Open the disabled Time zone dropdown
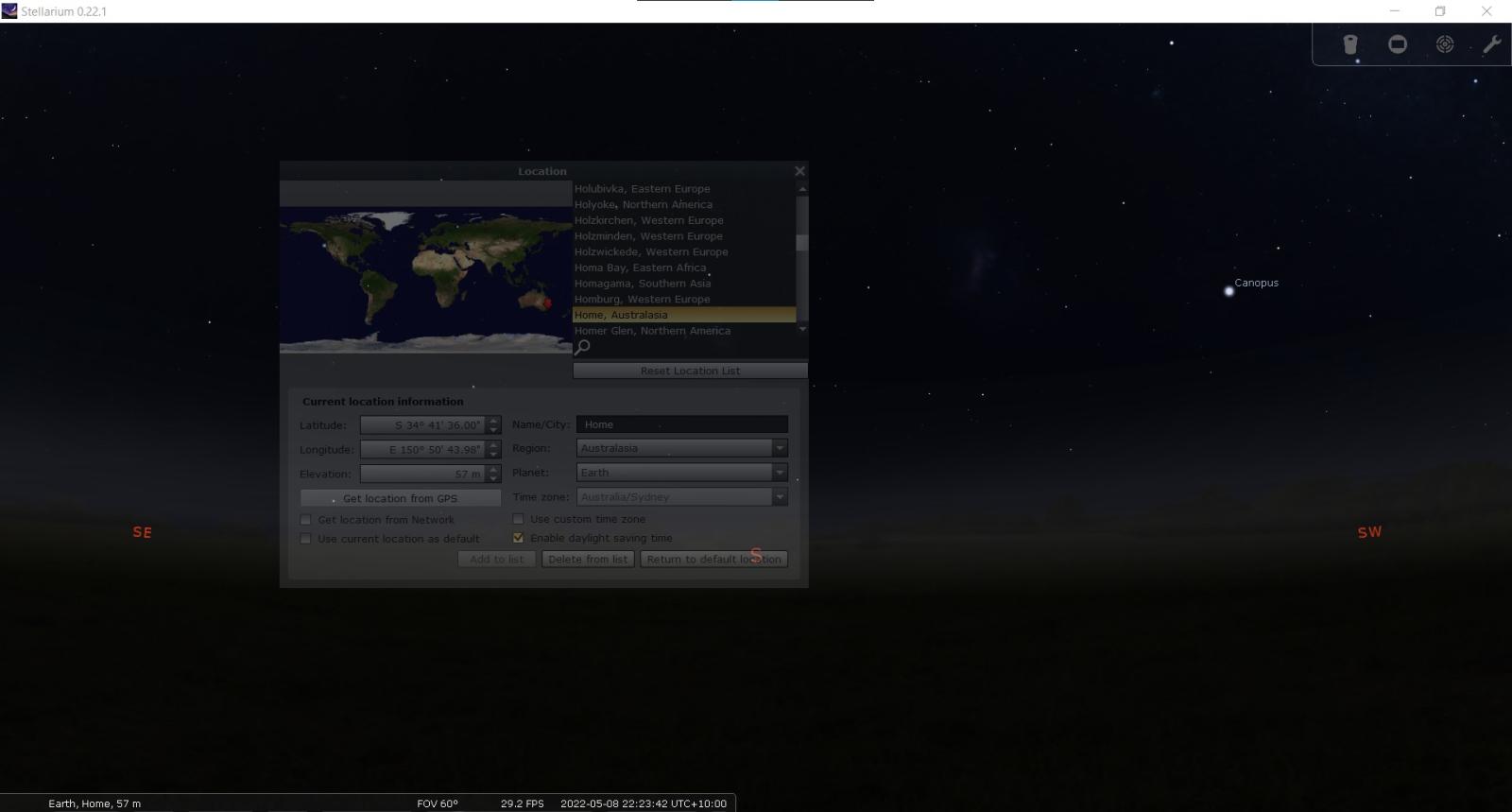This screenshot has width=1512, height=812. [x=682, y=497]
